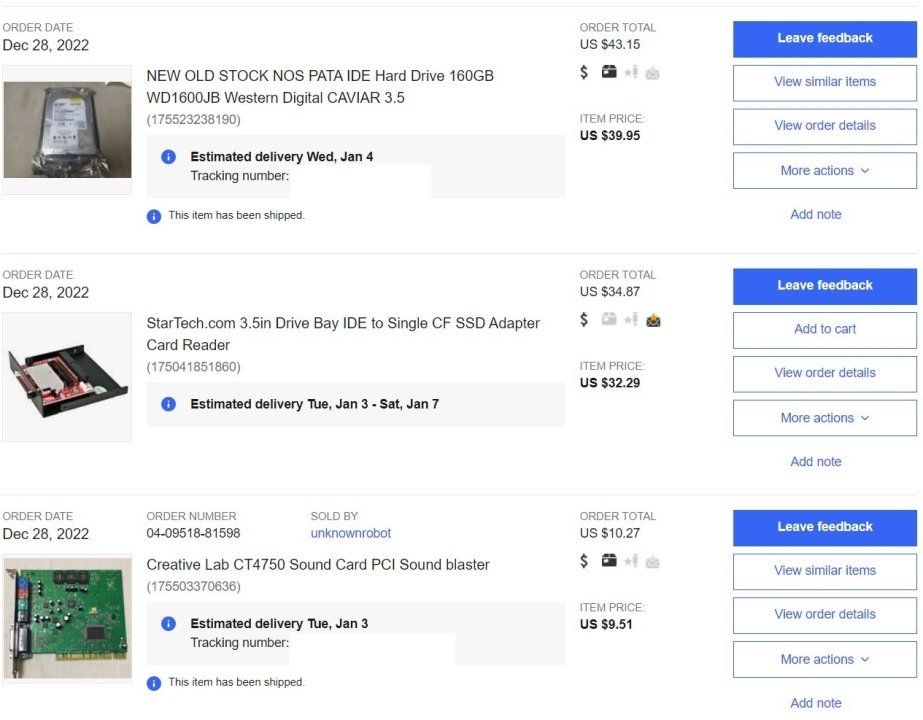Open the seller unknownrobot profile link
Image resolution: width=923 pixels, height=720 pixels.
(x=351, y=534)
